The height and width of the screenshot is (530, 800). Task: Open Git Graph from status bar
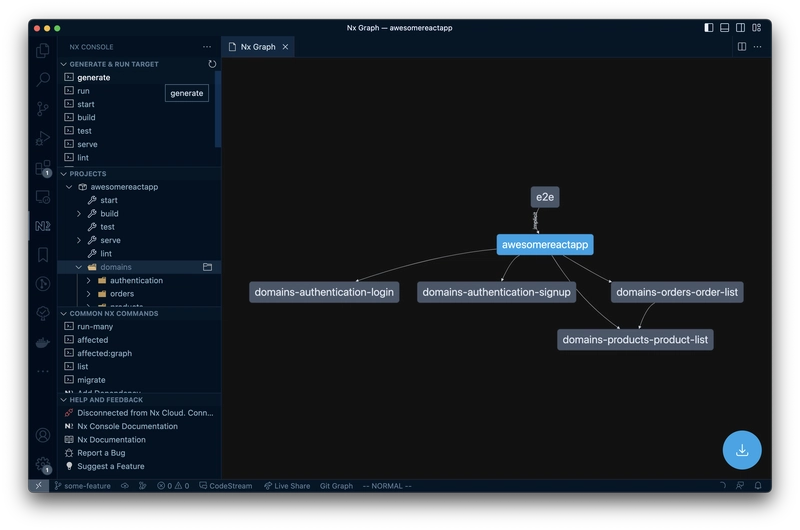coord(336,486)
